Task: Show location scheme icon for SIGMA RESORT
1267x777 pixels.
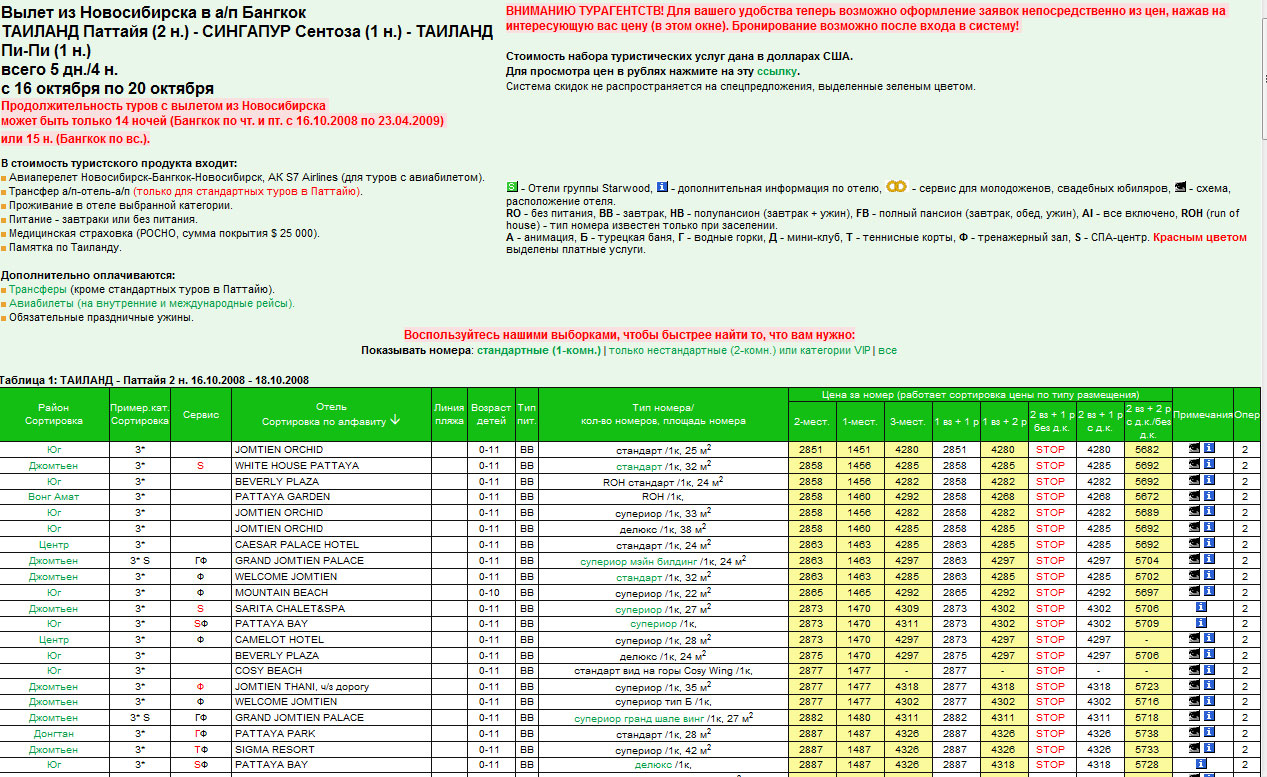Action: coord(1194,749)
